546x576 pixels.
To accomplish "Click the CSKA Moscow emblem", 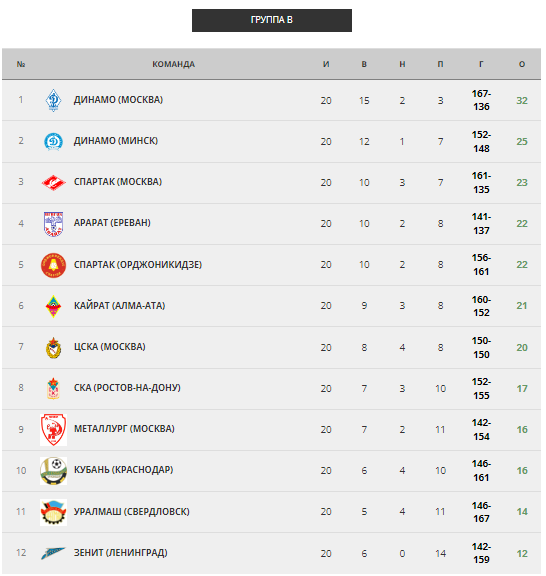I will [x=53, y=348].
